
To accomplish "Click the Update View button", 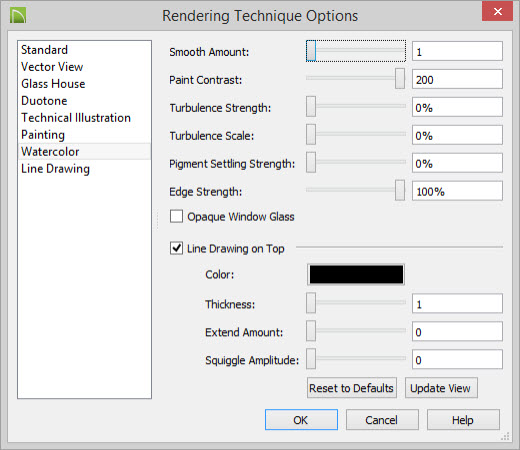I will pyautogui.click(x=441, y=388).
